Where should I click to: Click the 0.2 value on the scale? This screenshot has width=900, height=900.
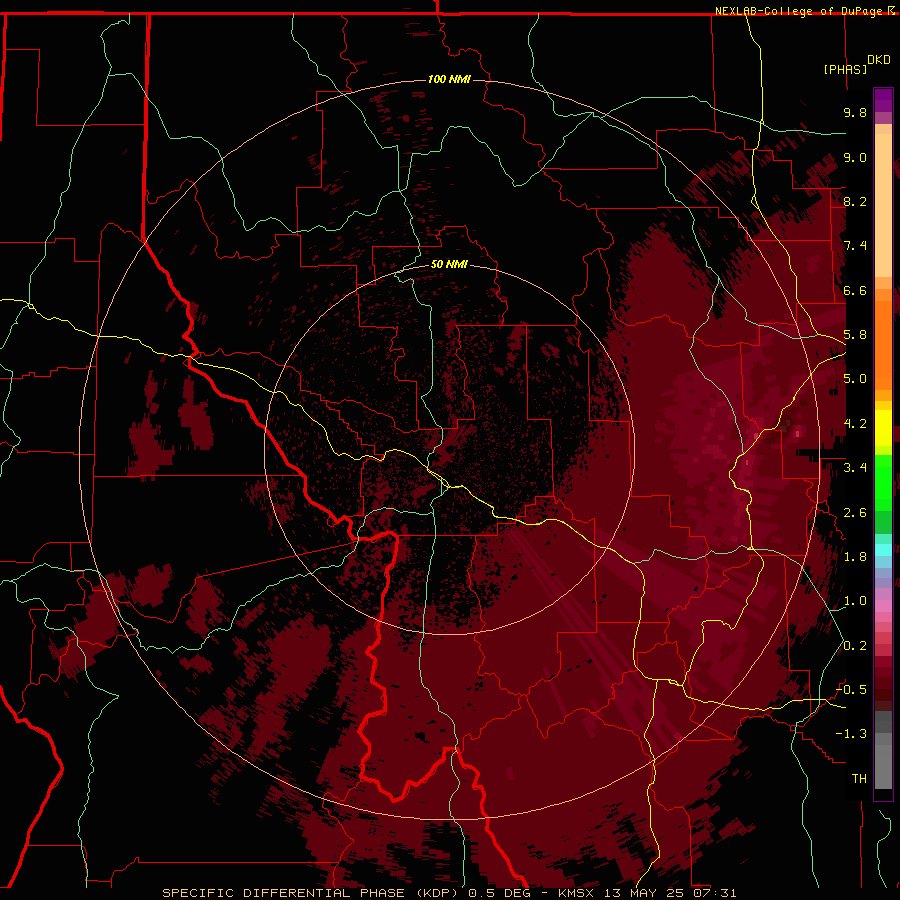click(855, 646)
